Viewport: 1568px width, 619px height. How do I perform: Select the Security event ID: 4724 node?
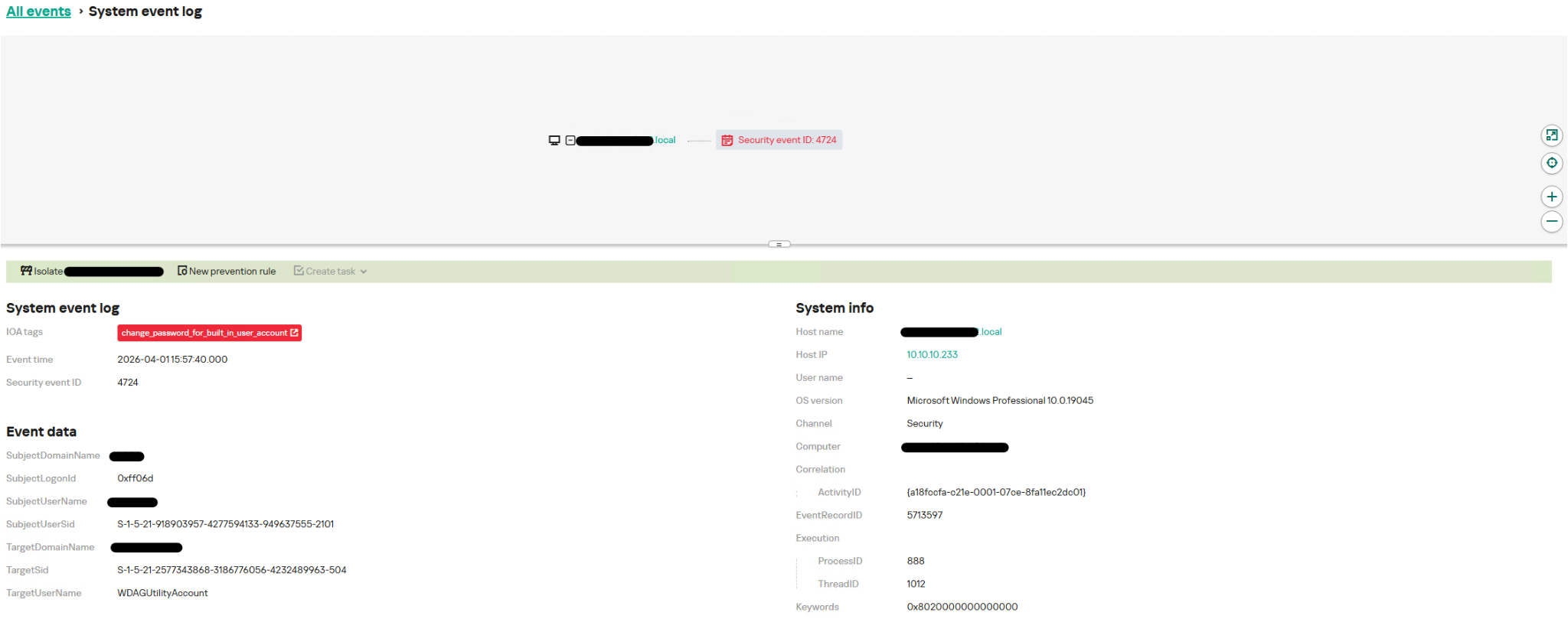coord(779,140)
